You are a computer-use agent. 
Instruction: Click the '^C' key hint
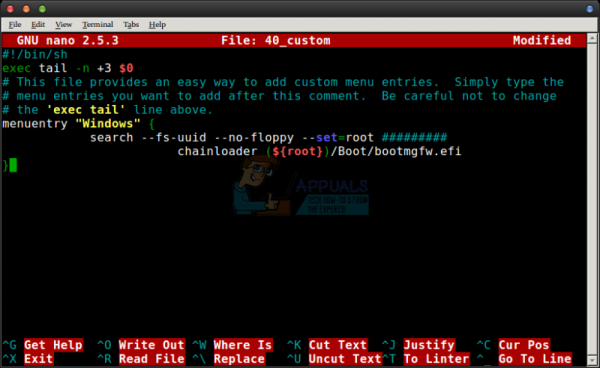pos(484,345)
